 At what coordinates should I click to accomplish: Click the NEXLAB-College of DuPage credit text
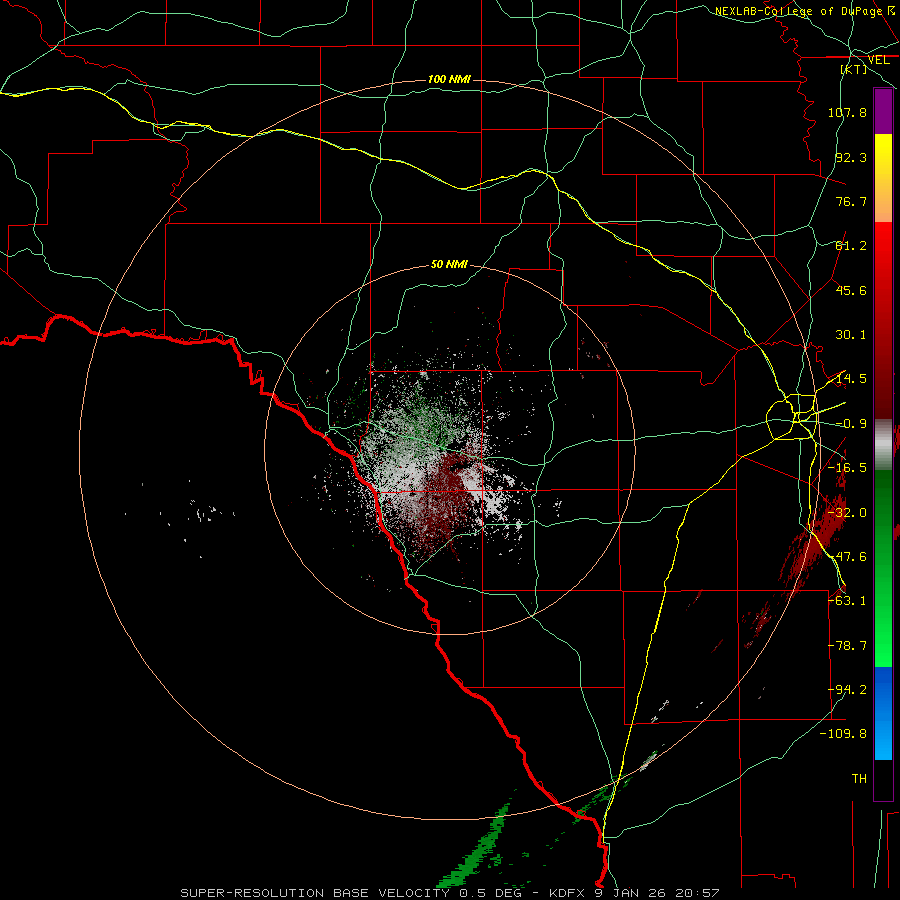click(798, 11)
